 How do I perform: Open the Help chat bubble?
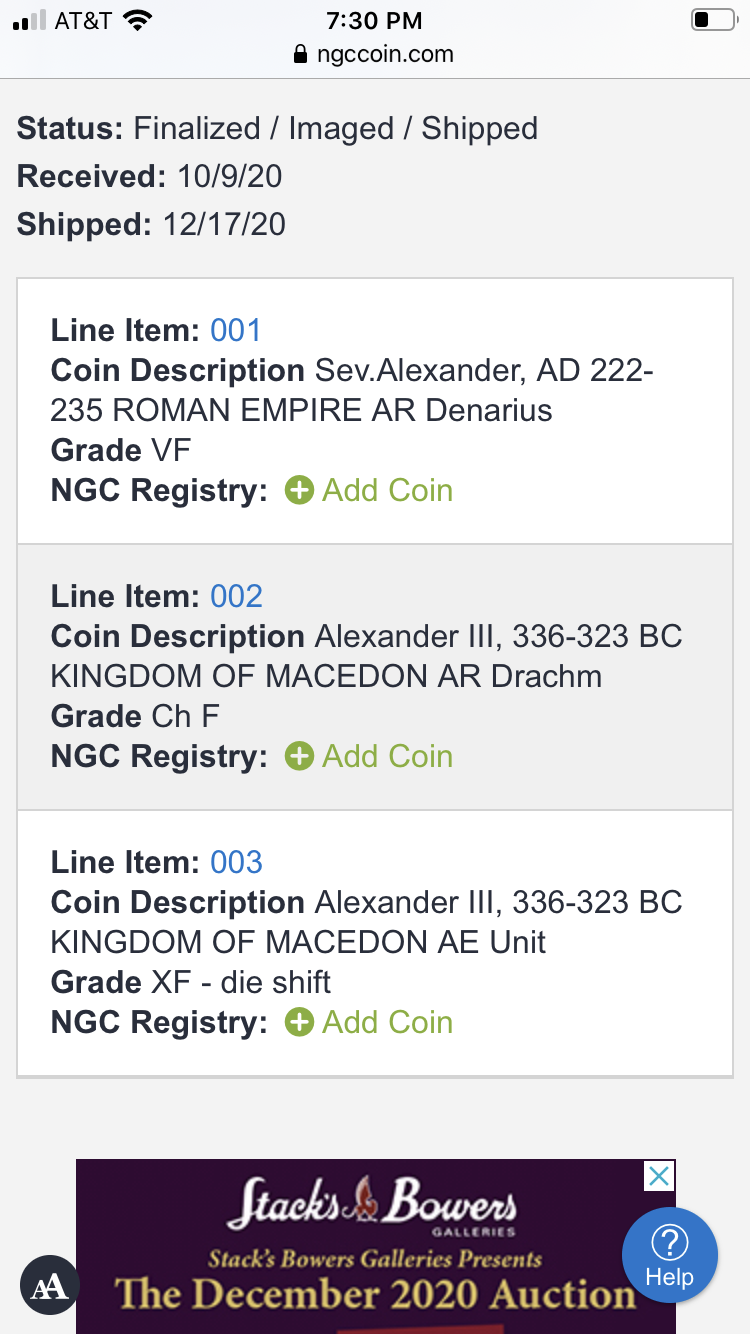(669, 1255)
